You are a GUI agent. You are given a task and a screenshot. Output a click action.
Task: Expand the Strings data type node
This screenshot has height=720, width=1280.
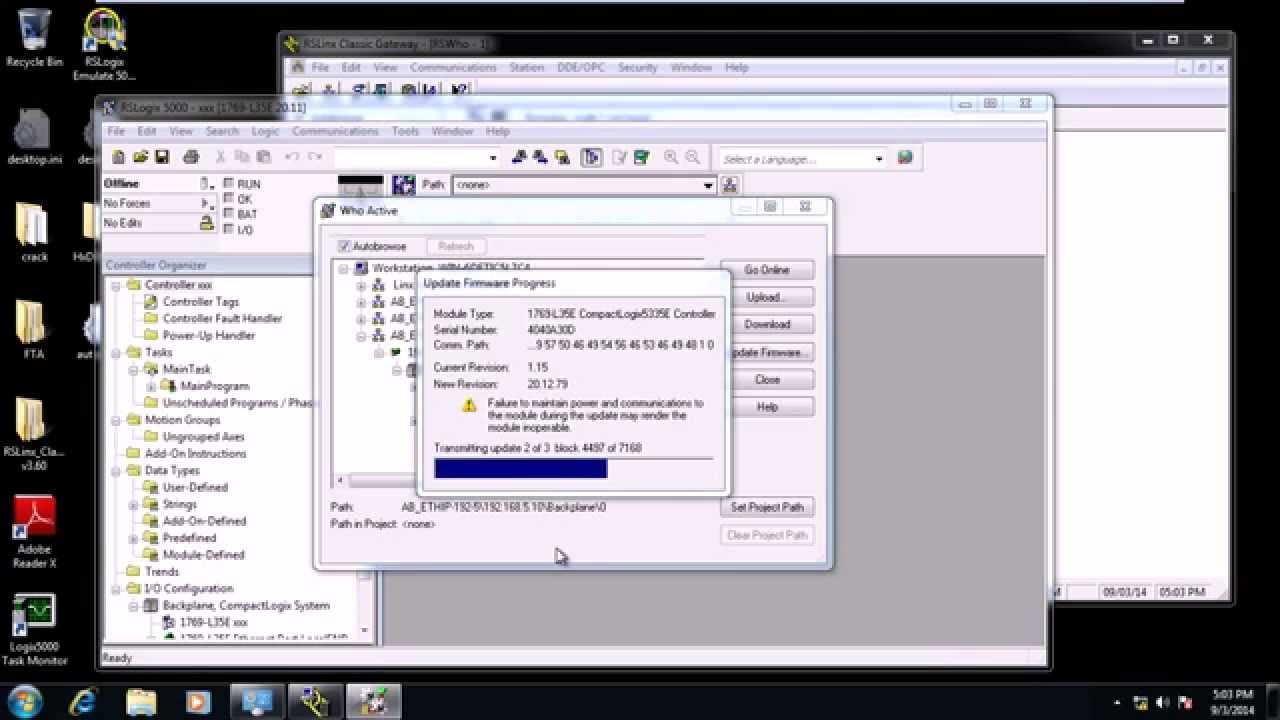pyautogui.click(x=134, y=504)
